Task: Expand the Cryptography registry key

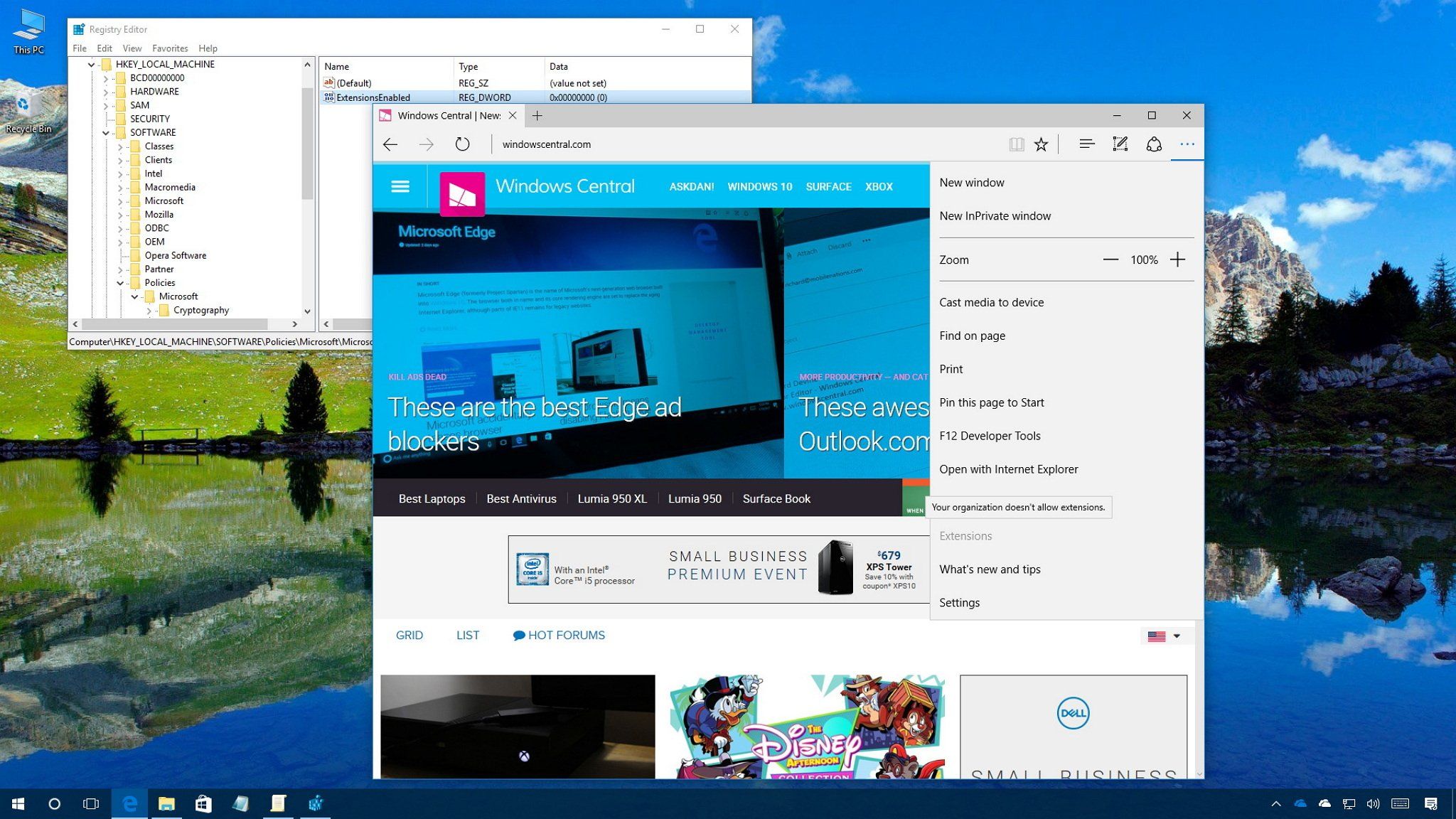Action: point(150,310)
